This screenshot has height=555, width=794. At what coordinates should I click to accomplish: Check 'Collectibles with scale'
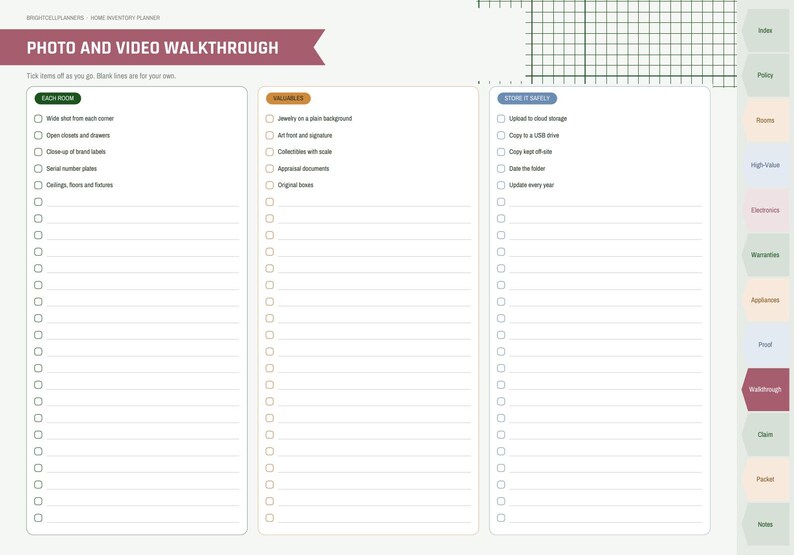(269, 152)
